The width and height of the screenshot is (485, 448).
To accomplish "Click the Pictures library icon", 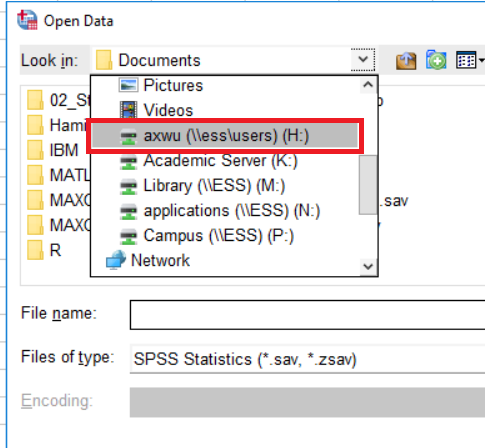I will (128, 85).
